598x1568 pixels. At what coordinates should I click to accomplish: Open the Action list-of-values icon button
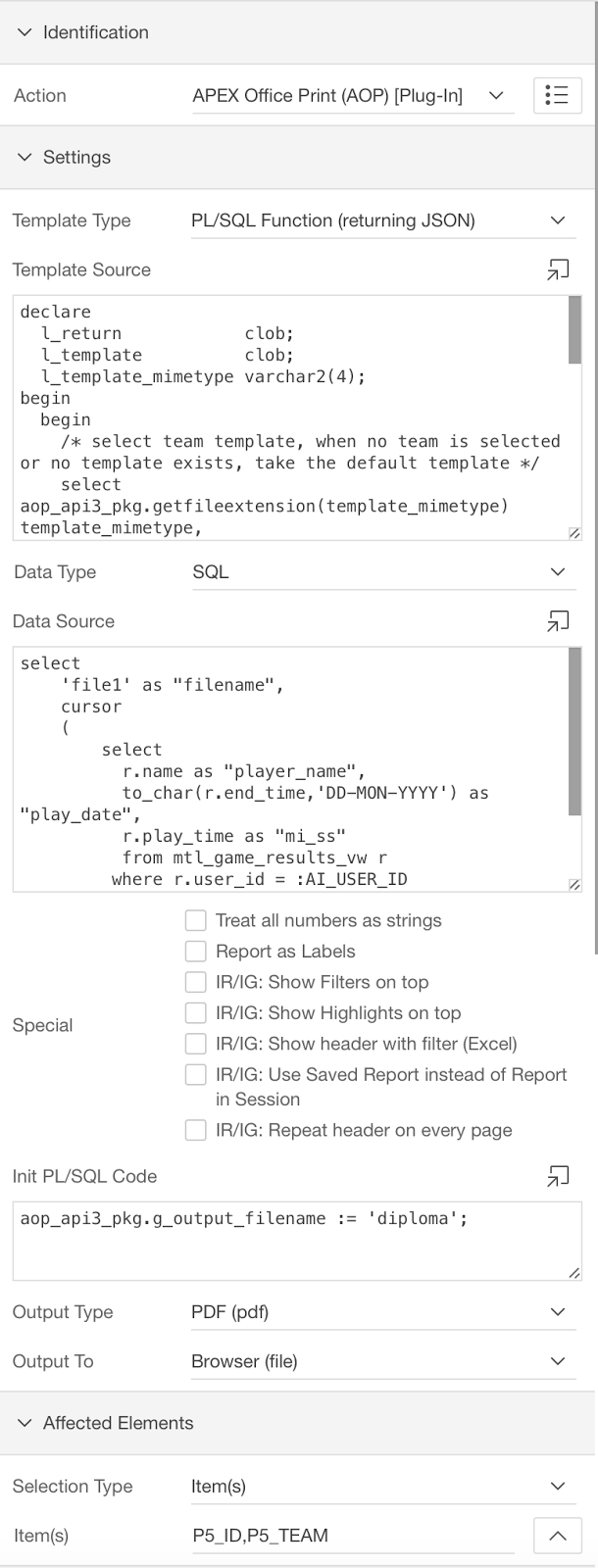557,95
